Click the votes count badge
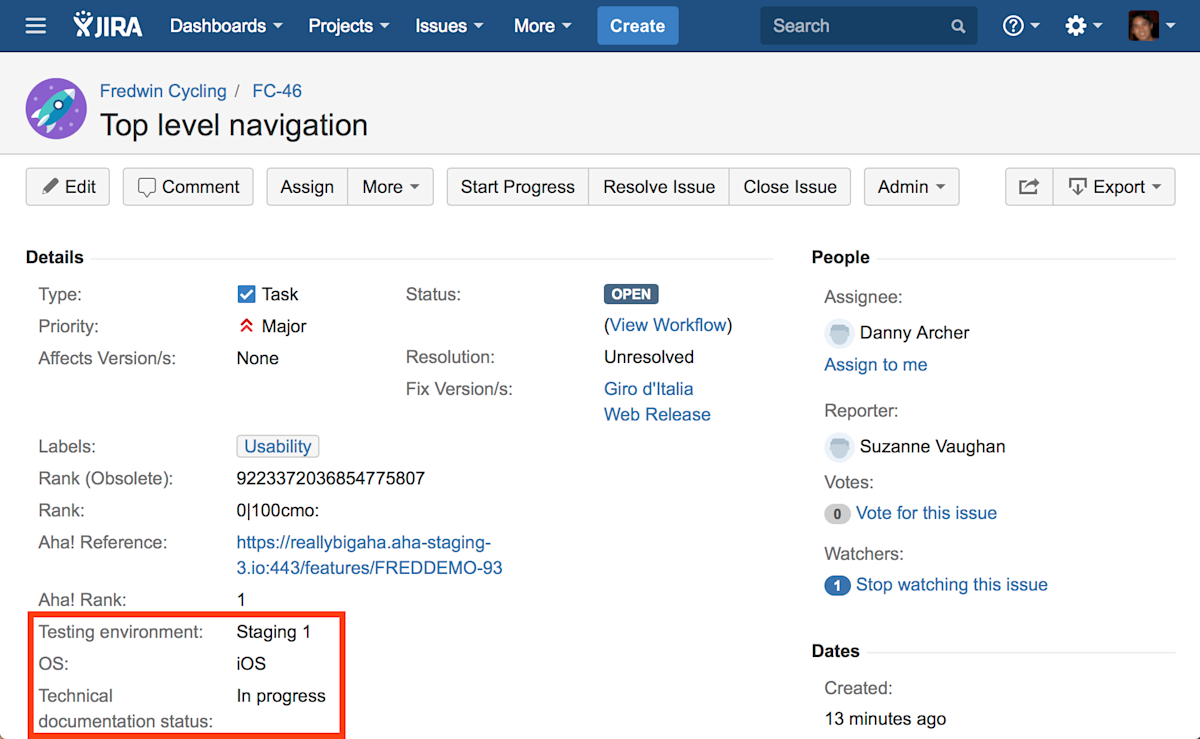 pyautogui.click(x=837, y=514)
